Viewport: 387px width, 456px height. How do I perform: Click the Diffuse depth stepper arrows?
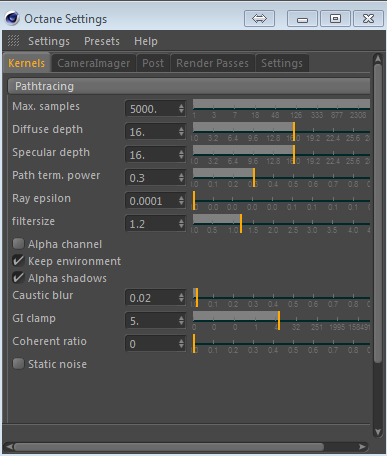(181, 132)
